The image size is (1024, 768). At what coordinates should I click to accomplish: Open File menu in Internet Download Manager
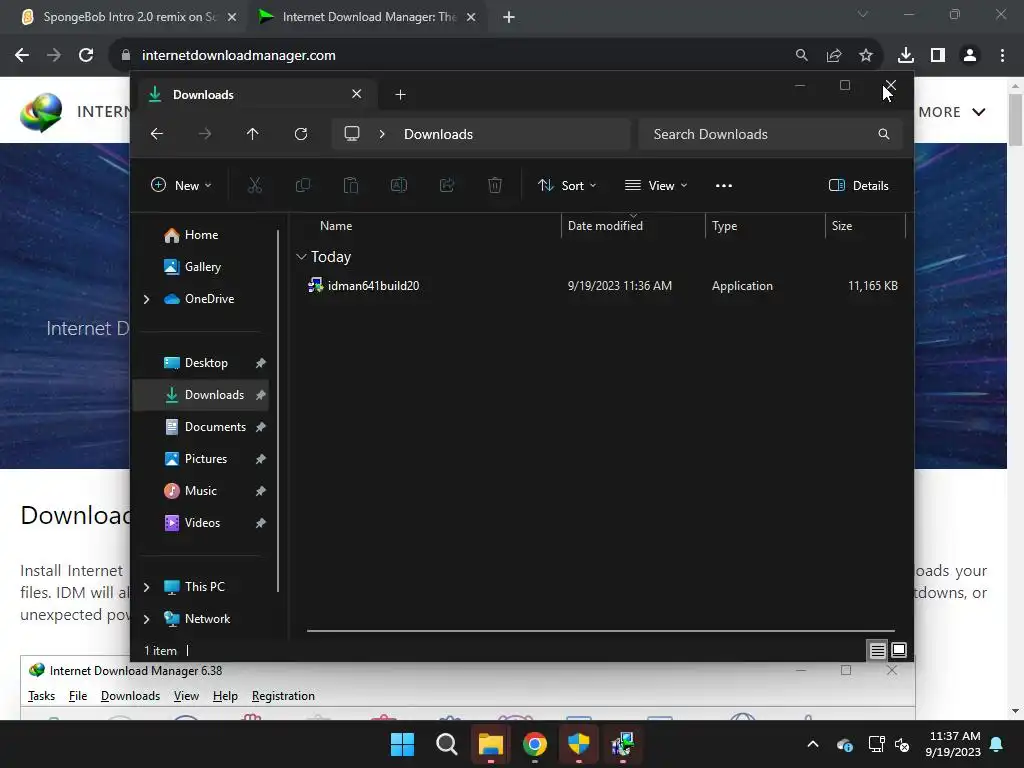tap(78, 696)
